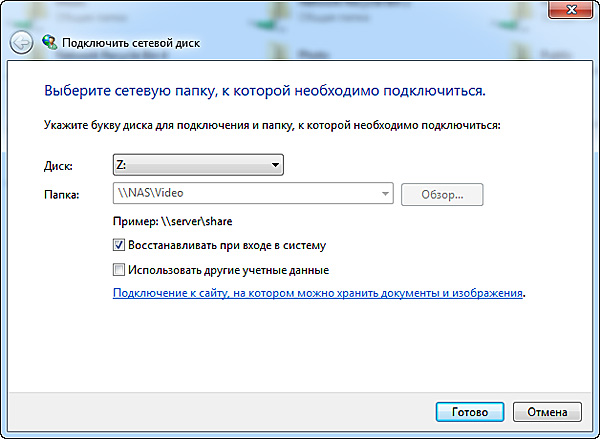Click the Обзор... browse button
600x439 pixels.
[x=441, y=194]
